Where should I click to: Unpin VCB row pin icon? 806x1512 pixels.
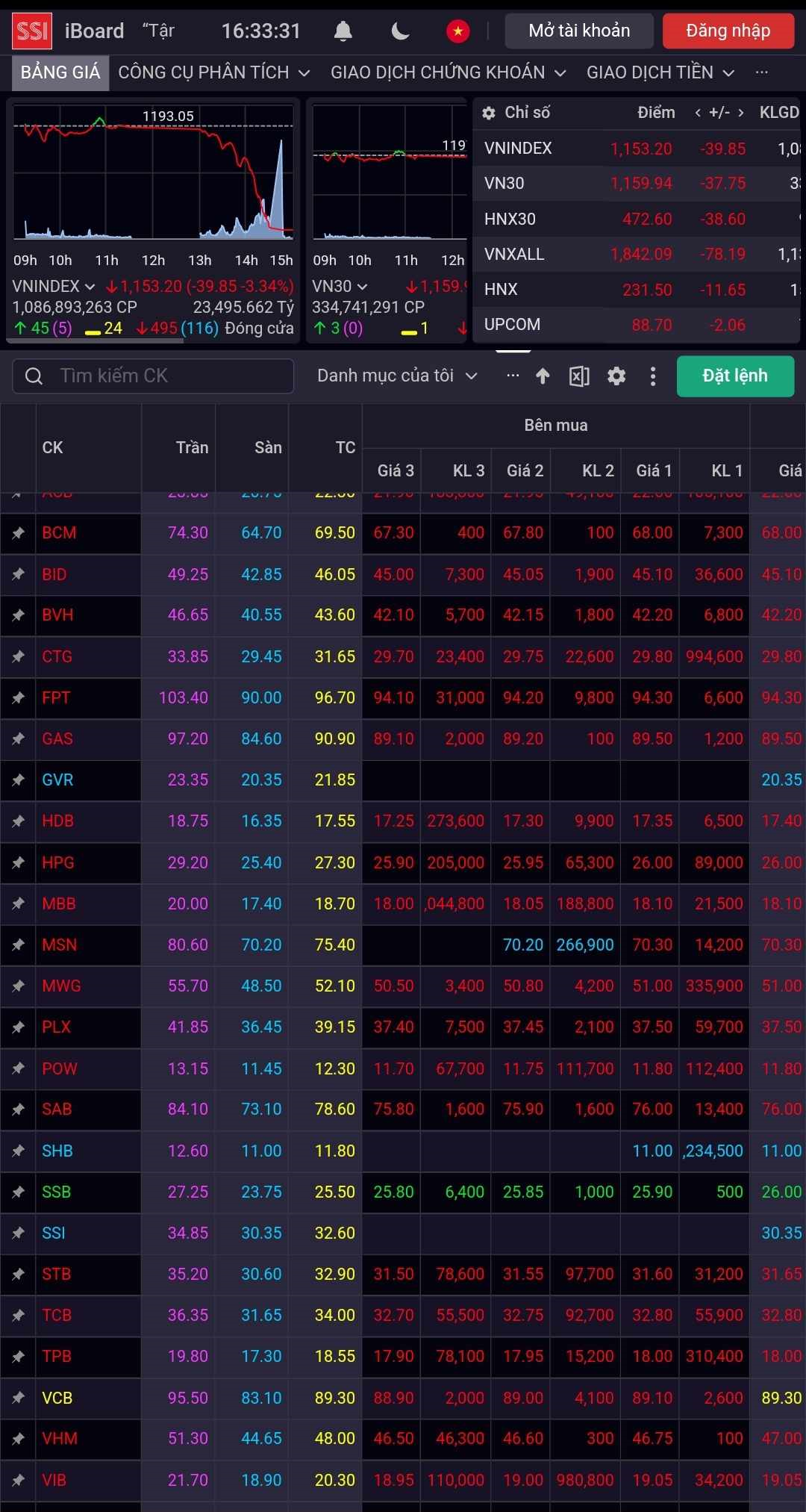pyautogui.click(x=18, y=1398)
